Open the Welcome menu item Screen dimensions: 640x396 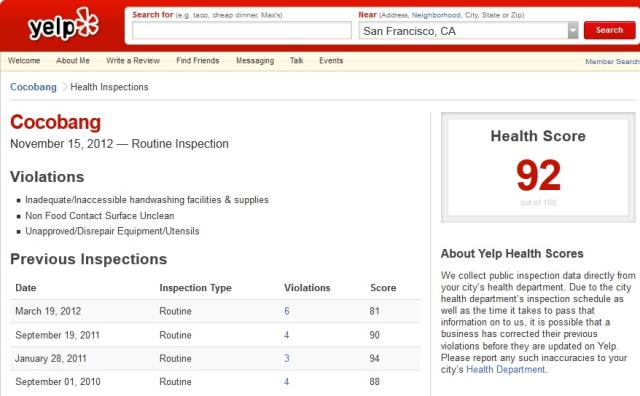coord(24,60)
